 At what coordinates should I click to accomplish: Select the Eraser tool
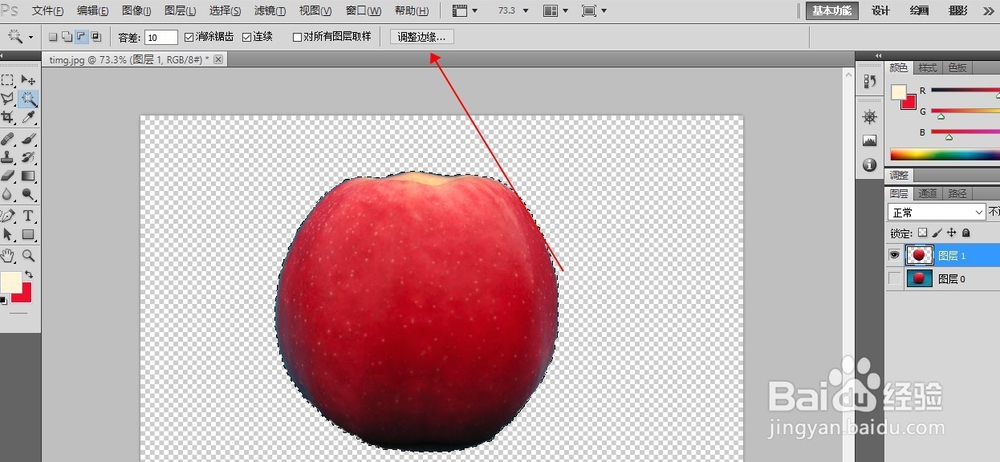[x=8, y=175]
